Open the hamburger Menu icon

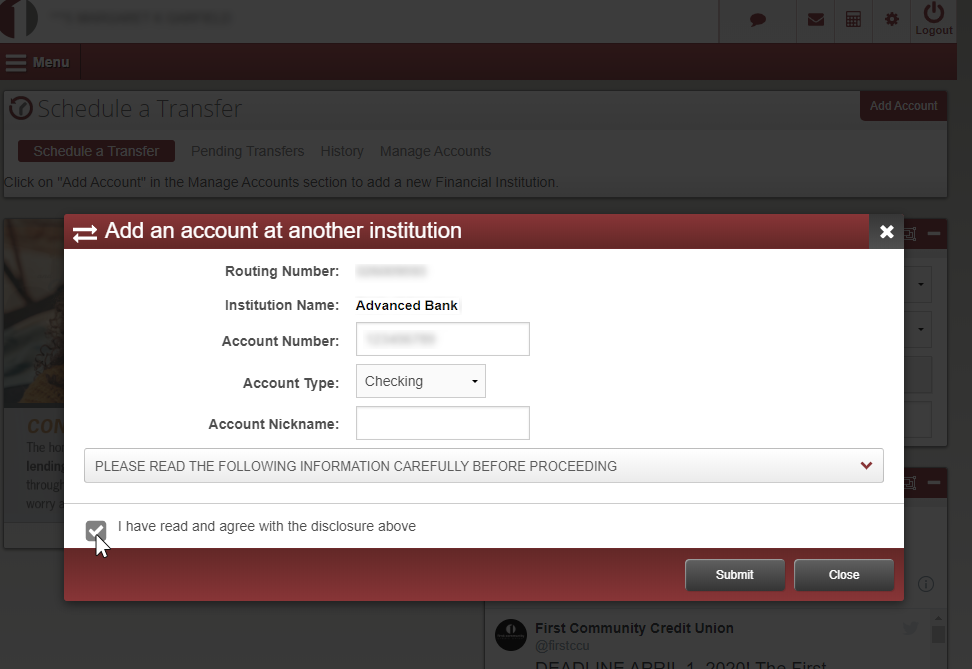(x=16, y=62)
